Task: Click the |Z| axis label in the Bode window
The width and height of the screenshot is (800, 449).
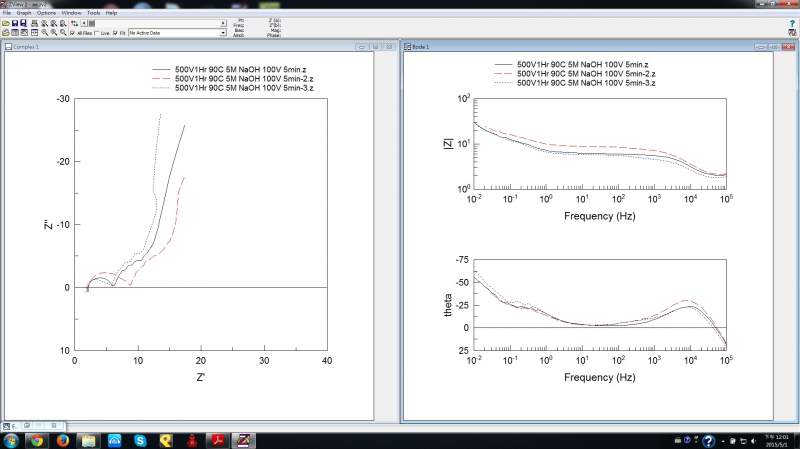Action: (x=448, y=143)
